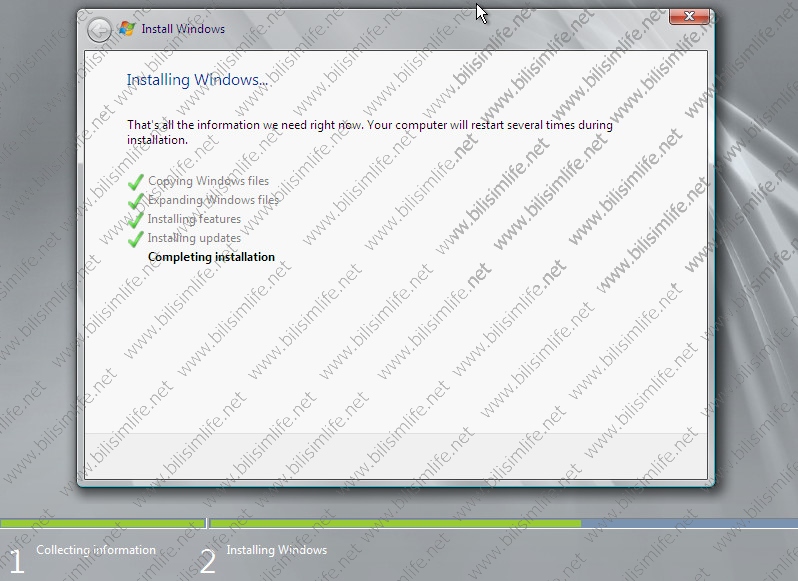Image resolution: width=798 pixels, height=581 pixels.
Task: Click the back arrow button in title bar
Action: click(x=99, y=30)
